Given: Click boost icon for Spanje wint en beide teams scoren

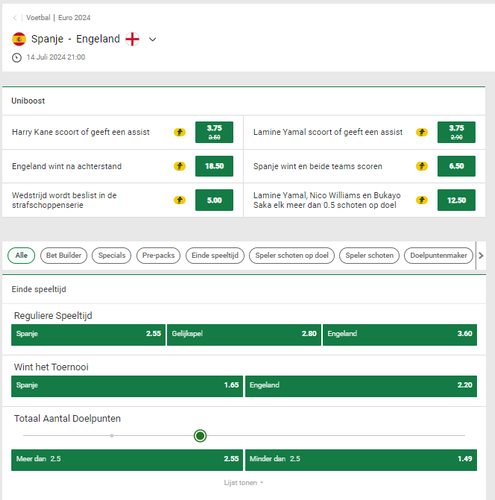Looking at the screenshot, I should (422, 166).
